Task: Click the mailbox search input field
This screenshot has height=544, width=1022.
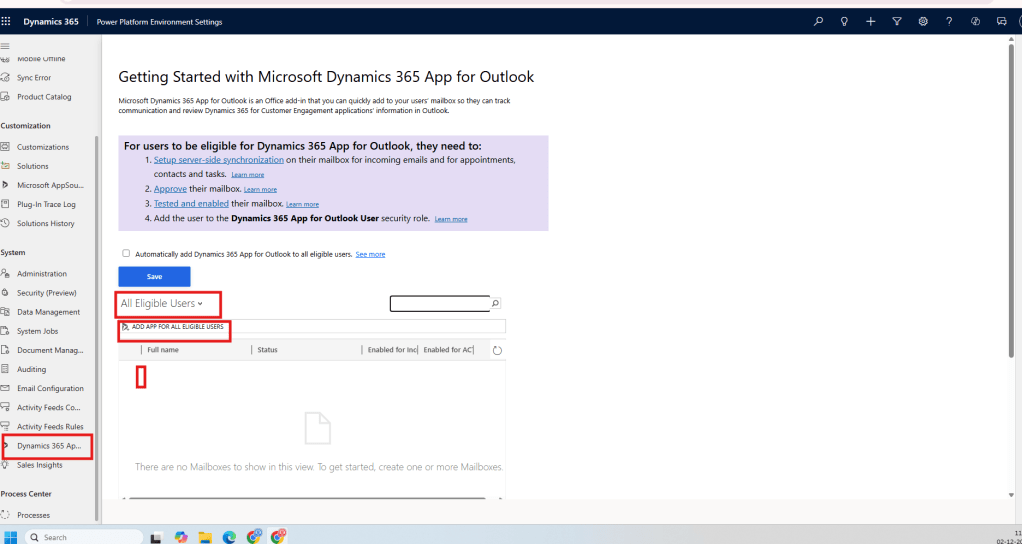Action: pos(439,303)
